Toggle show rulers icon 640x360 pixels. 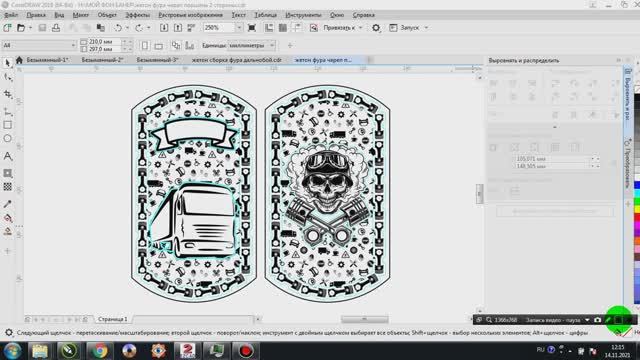tap(269, 28)
